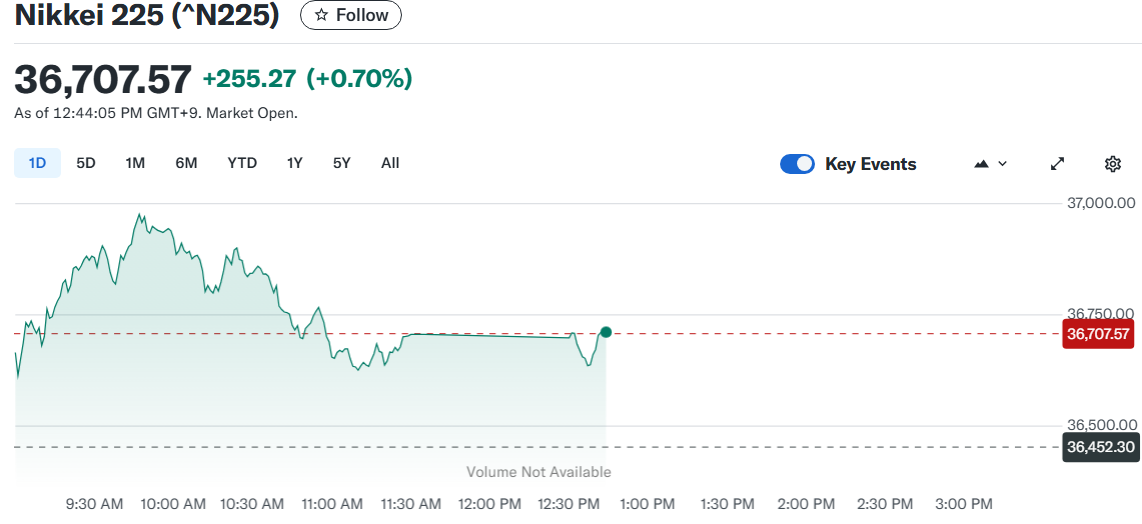Show the 6M chart range
Viewport: 1142px width, 524px height.
(x=186, y=163)
